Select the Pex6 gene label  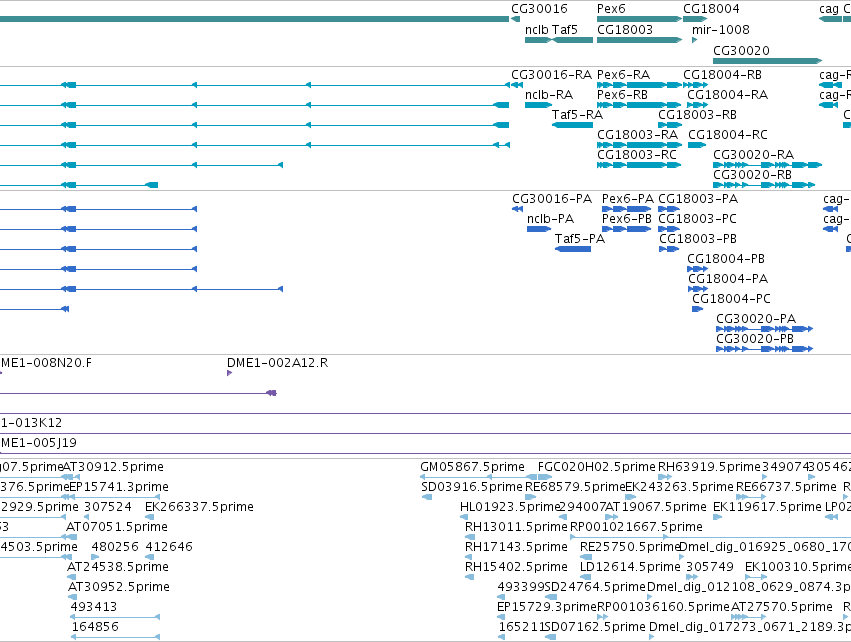(x=611, y=9)
